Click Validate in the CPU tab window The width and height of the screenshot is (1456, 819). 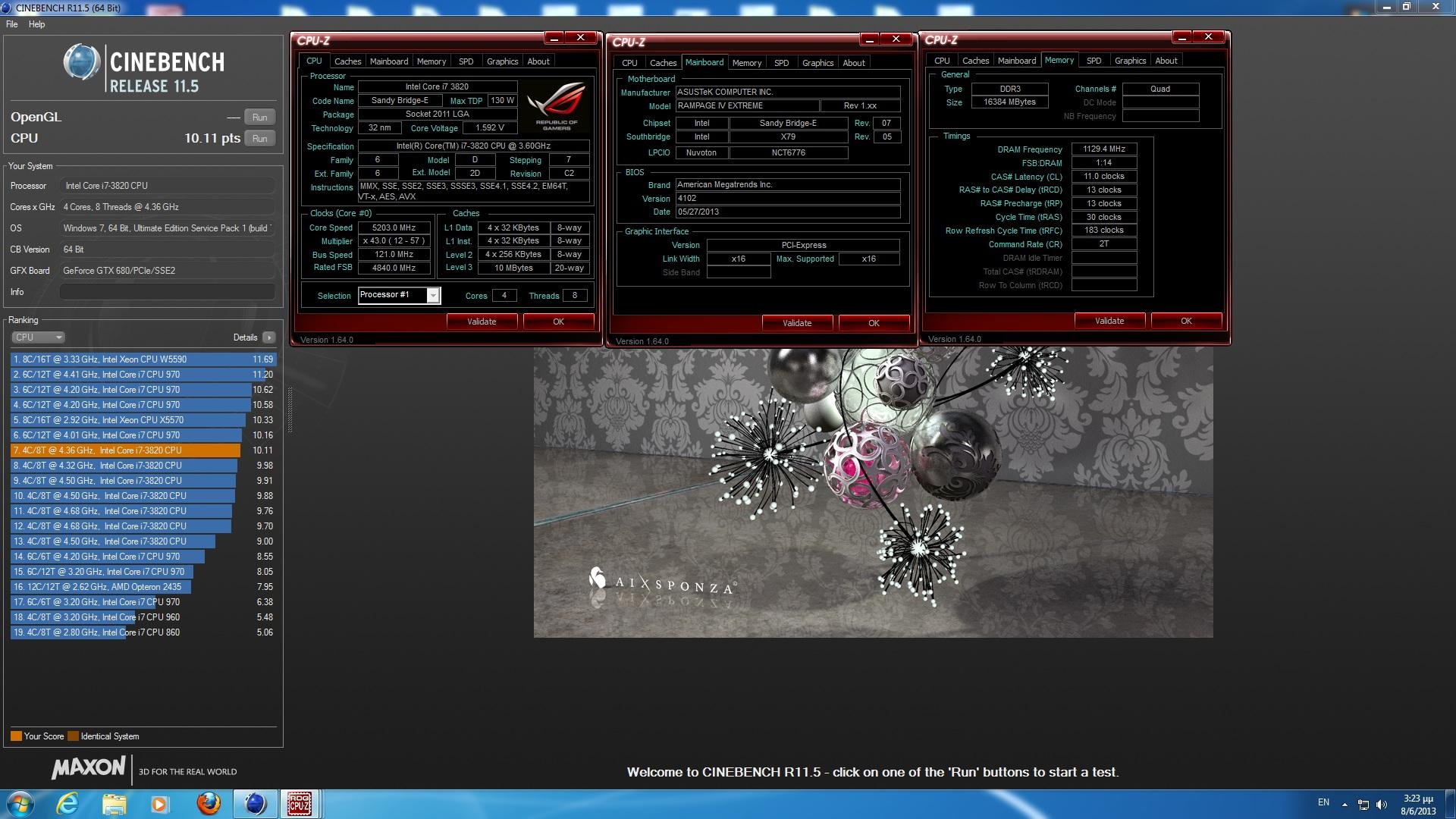[x=482, y=322]
